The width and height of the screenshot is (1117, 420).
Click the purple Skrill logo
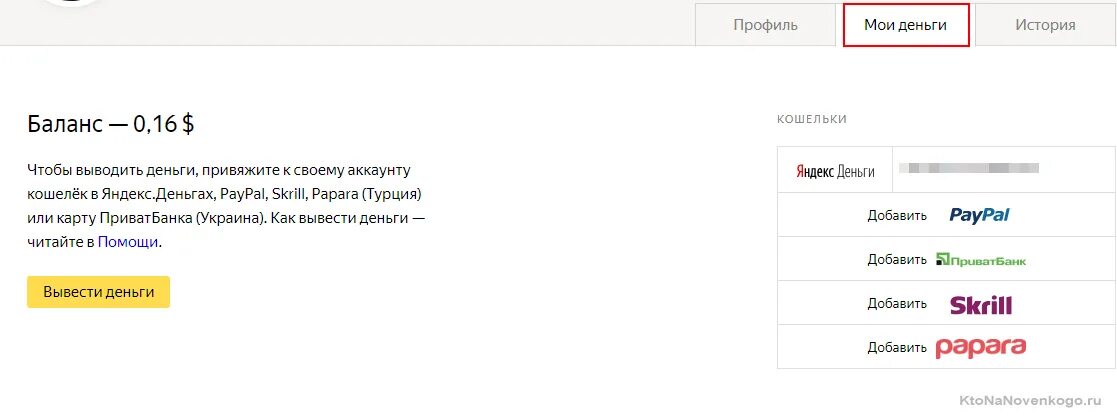(981, 305)
